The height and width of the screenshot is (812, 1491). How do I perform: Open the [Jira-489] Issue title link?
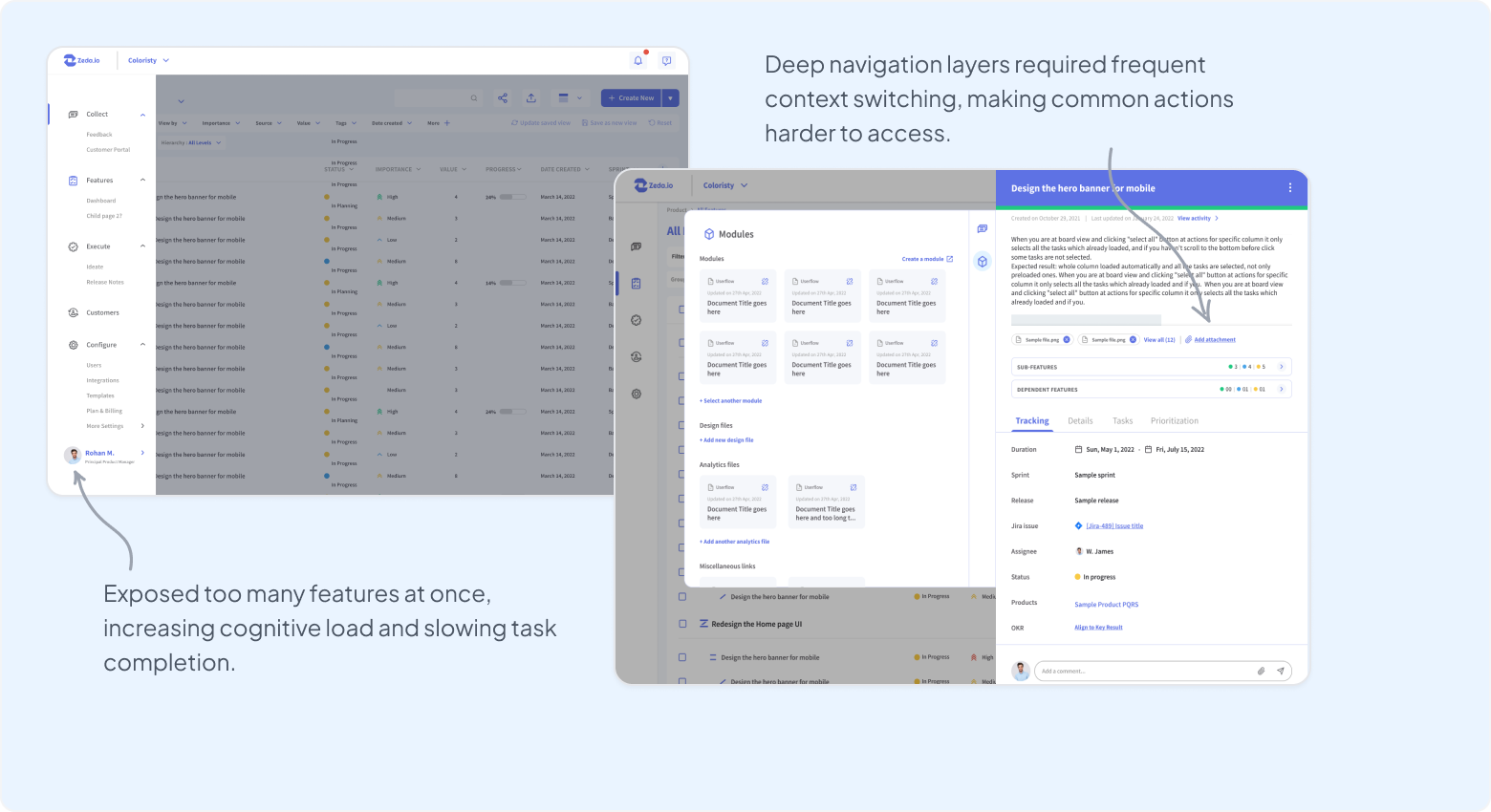1114,526
